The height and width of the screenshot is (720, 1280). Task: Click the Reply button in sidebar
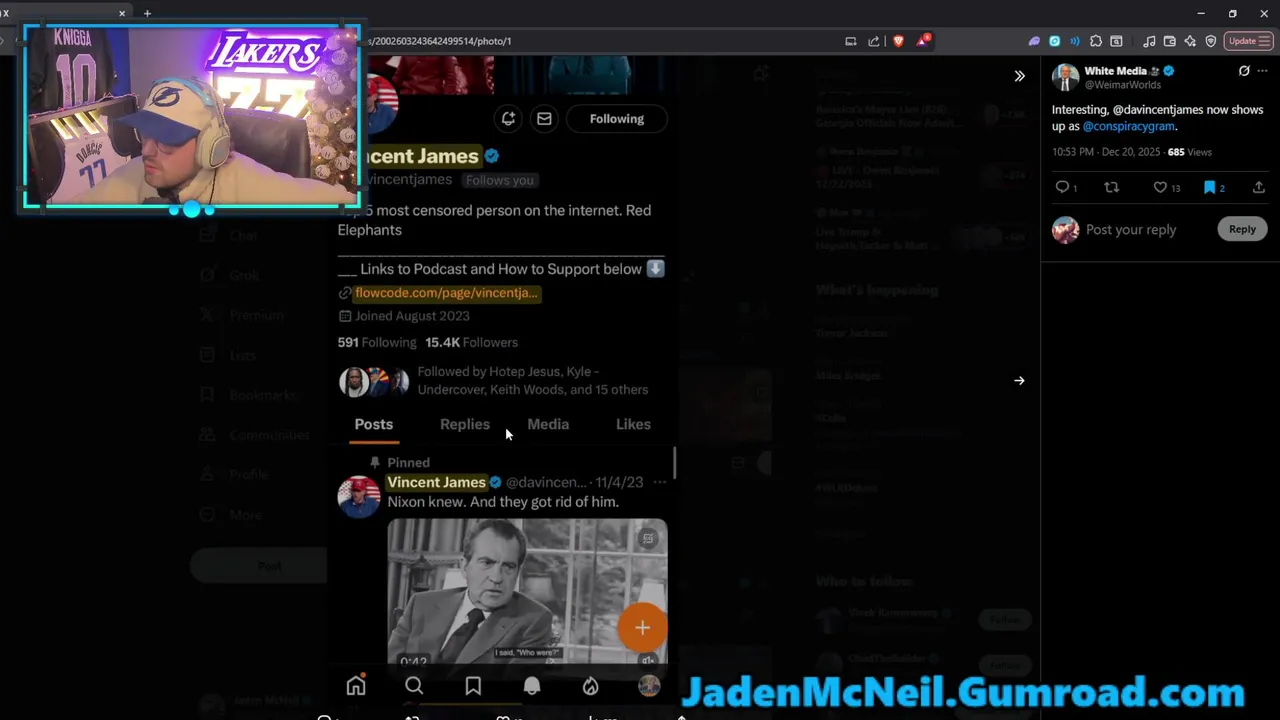(1242, 229)
